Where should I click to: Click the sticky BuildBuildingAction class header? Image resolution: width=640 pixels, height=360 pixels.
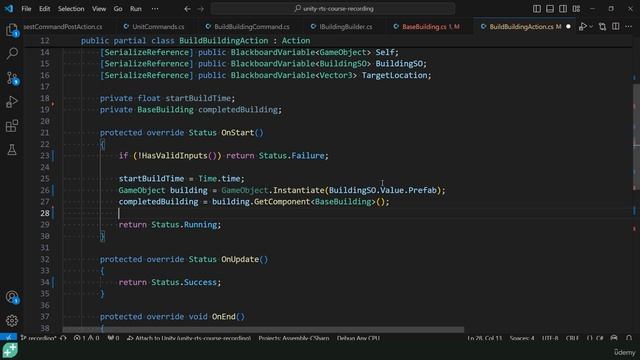click(x=195, y=40)
